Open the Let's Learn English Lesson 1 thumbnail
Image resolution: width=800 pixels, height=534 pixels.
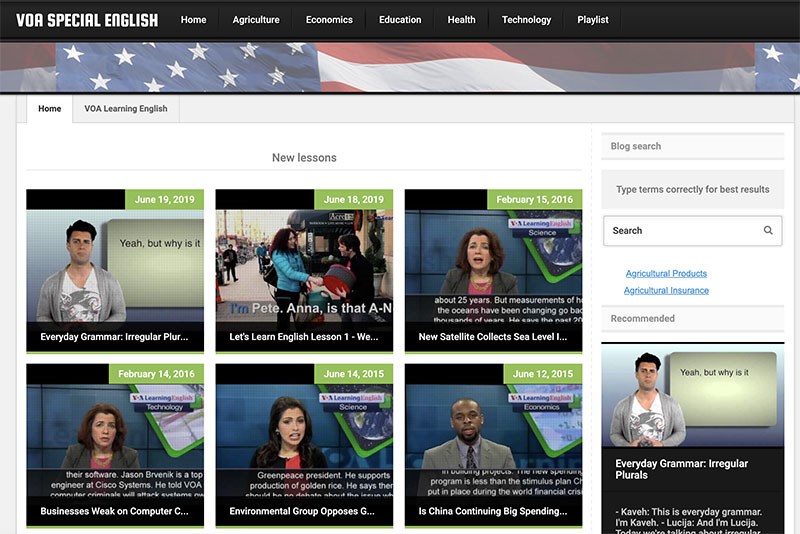click(304, 271)
